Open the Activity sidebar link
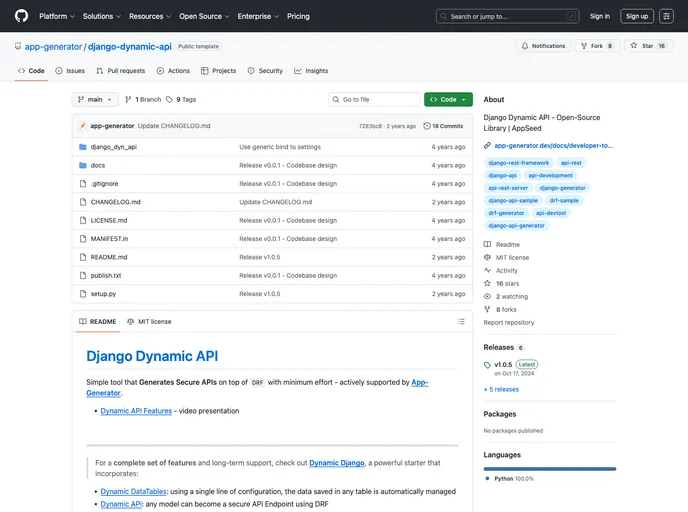Screen dimensions: 688x512 501,271
